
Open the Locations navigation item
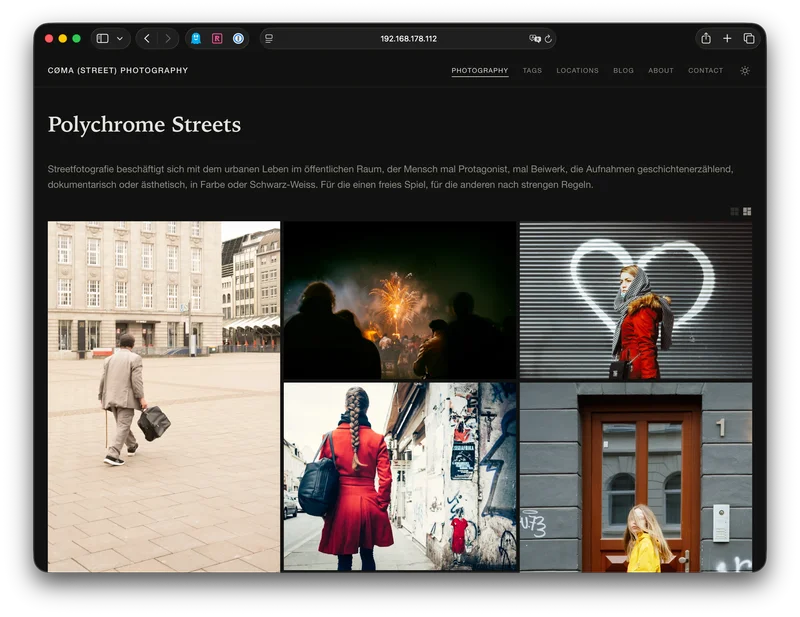tap(577, 71)
